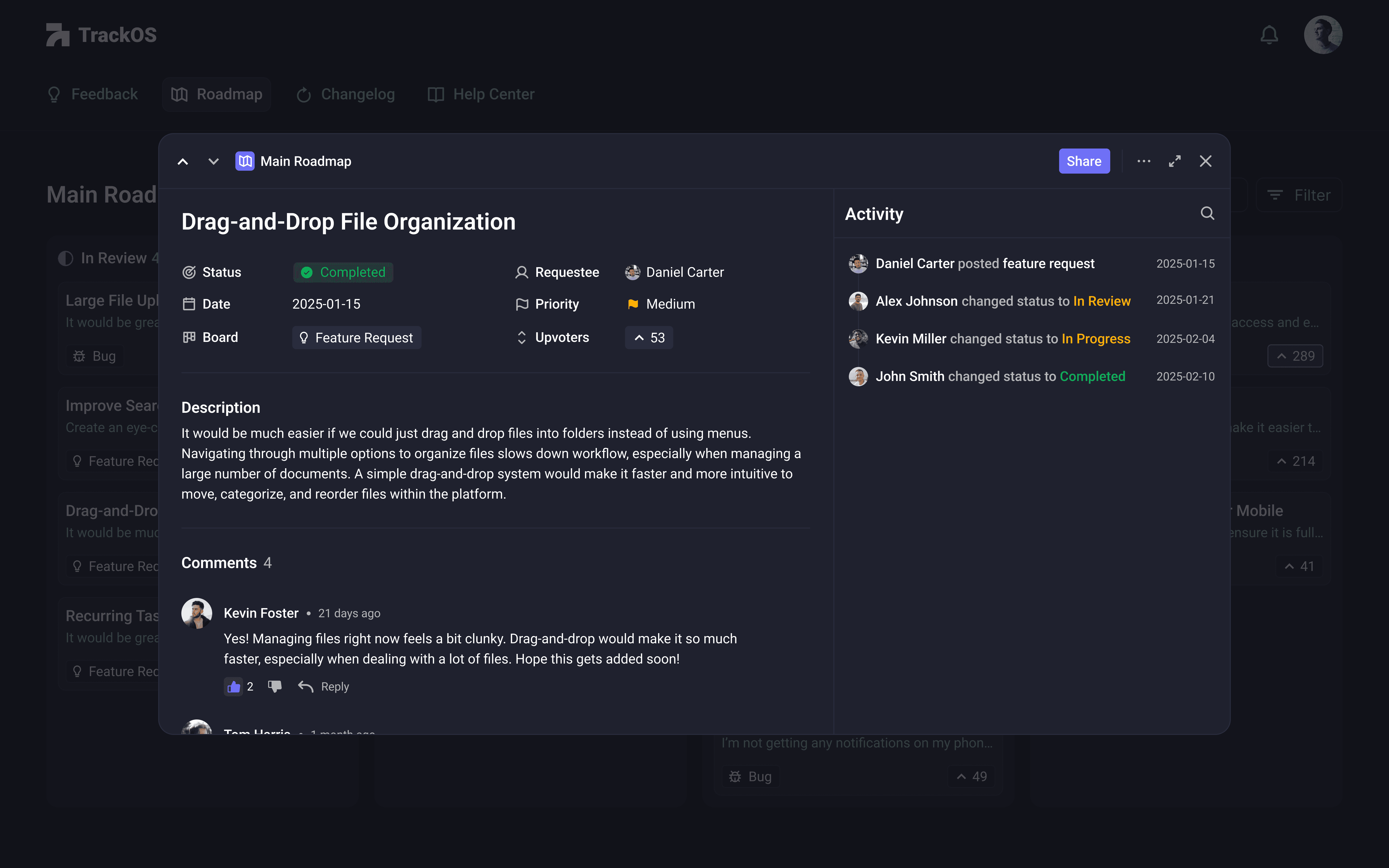Screen dimensions: 1389x868
Task: Upvote the background card with 289 votes
Action: (1295, 356)
